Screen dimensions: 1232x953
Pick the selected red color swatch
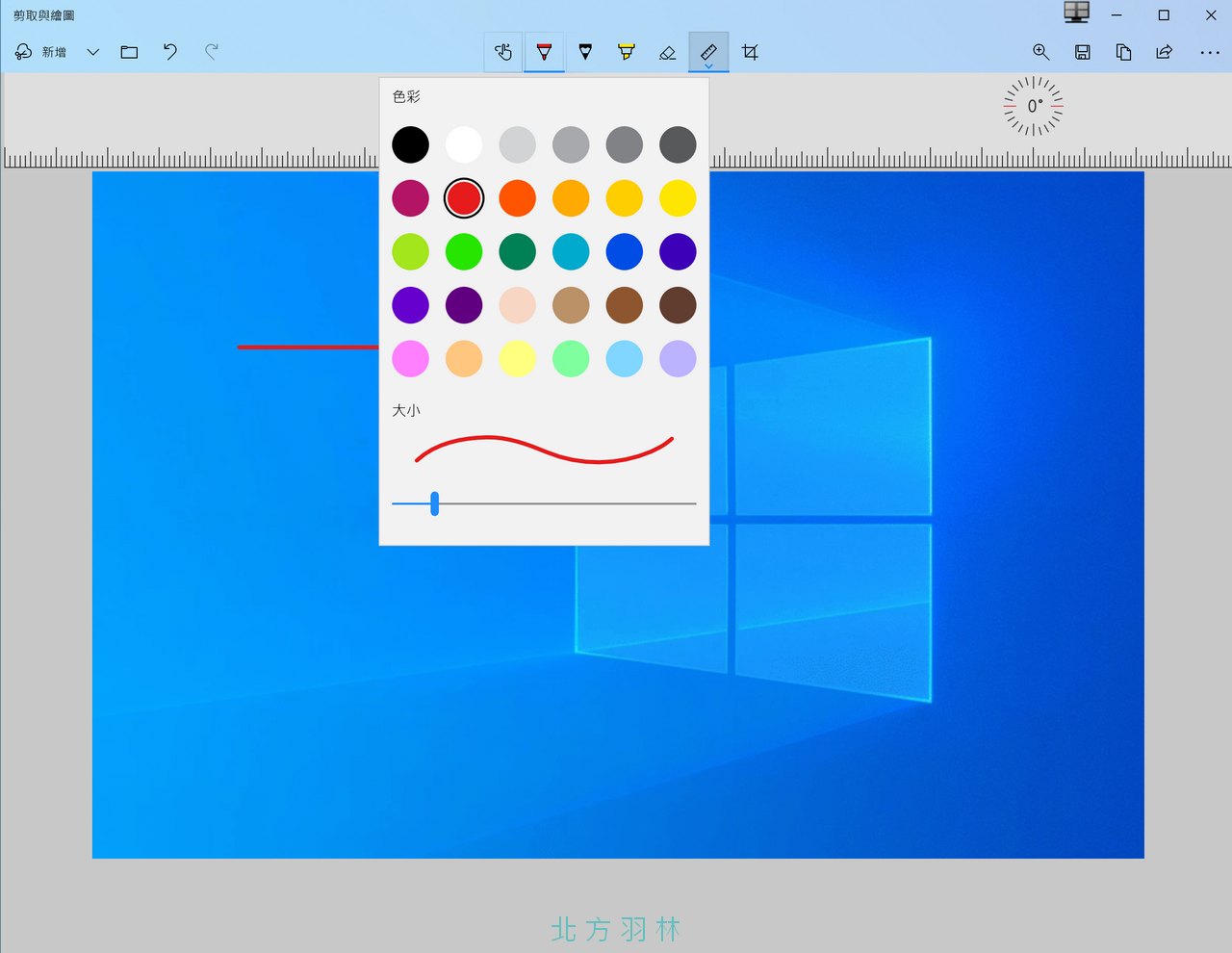[464, 198]
